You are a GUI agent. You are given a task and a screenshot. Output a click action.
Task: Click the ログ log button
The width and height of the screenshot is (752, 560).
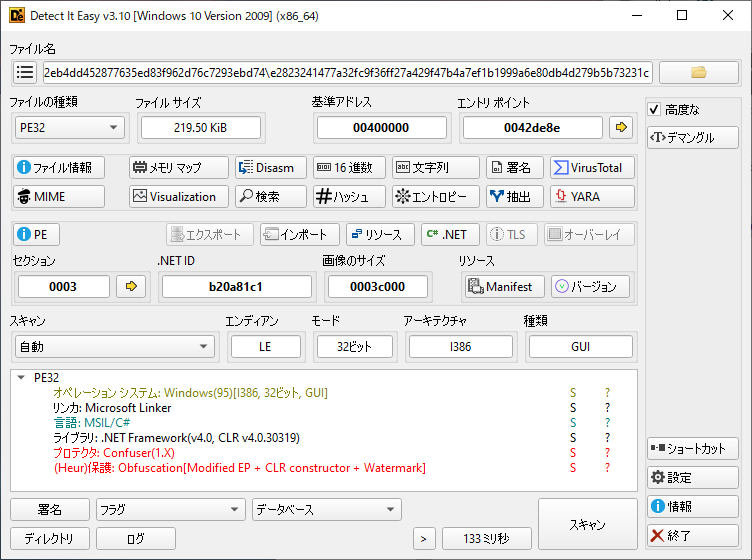pos(136,538)
